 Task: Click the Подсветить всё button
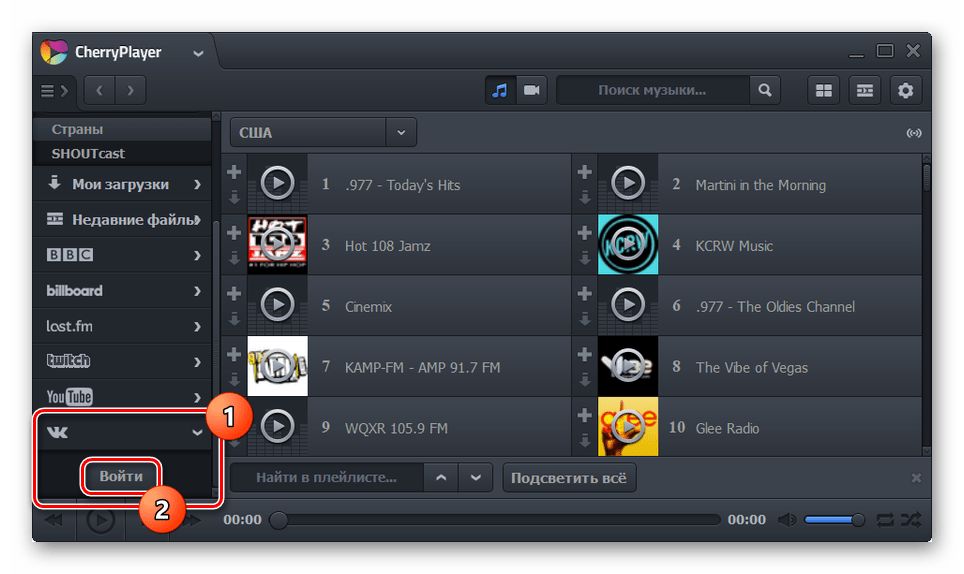569,478
